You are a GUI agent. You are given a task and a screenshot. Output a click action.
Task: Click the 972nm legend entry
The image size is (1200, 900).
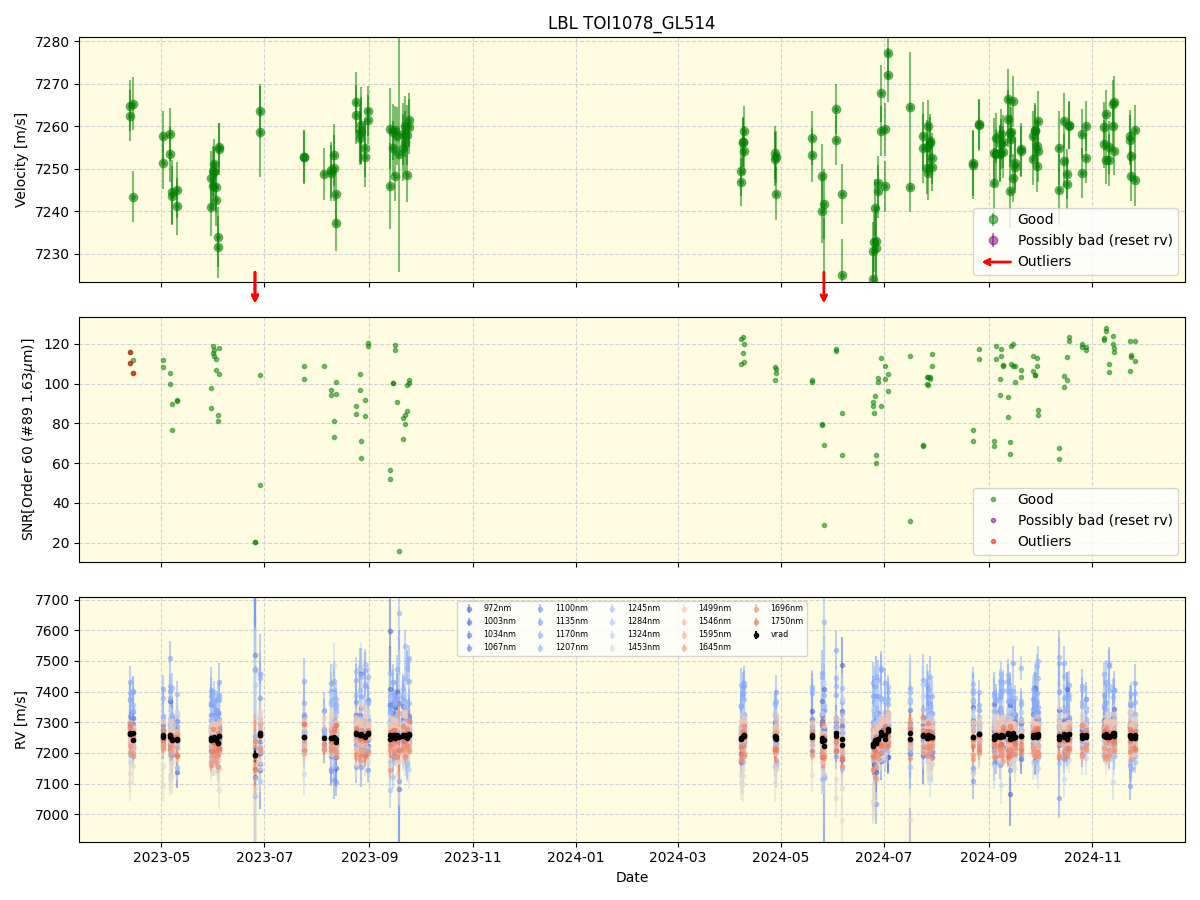(x=497, y=608)
